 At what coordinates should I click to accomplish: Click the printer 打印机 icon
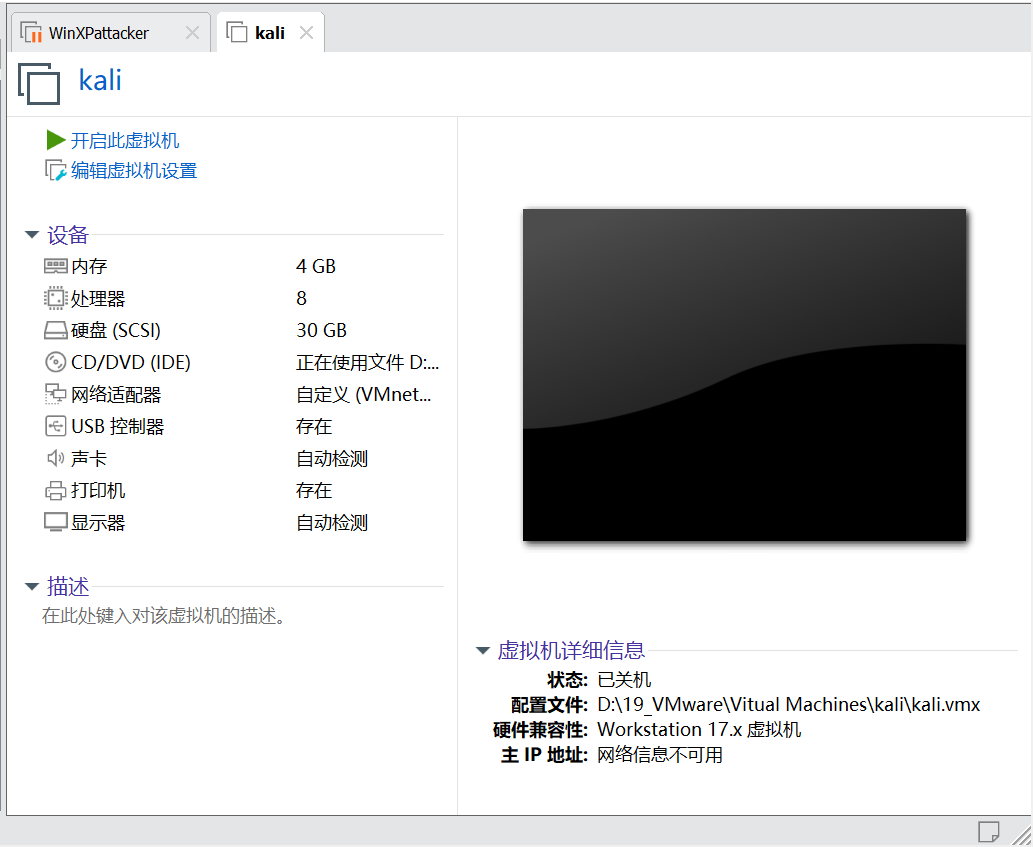pyautogui.click(x=56, y=491)
